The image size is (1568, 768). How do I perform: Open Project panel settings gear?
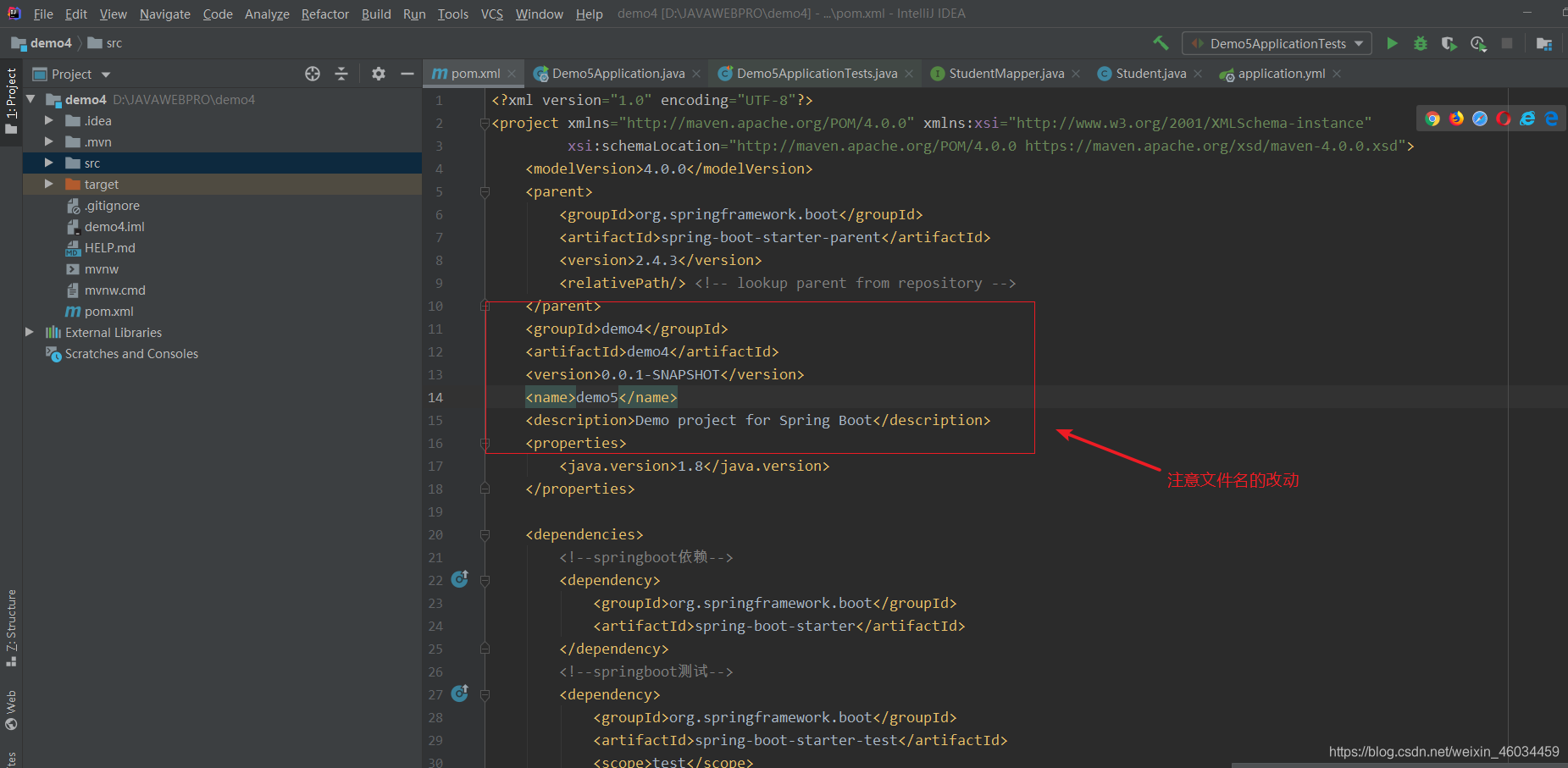pos(379,74)
